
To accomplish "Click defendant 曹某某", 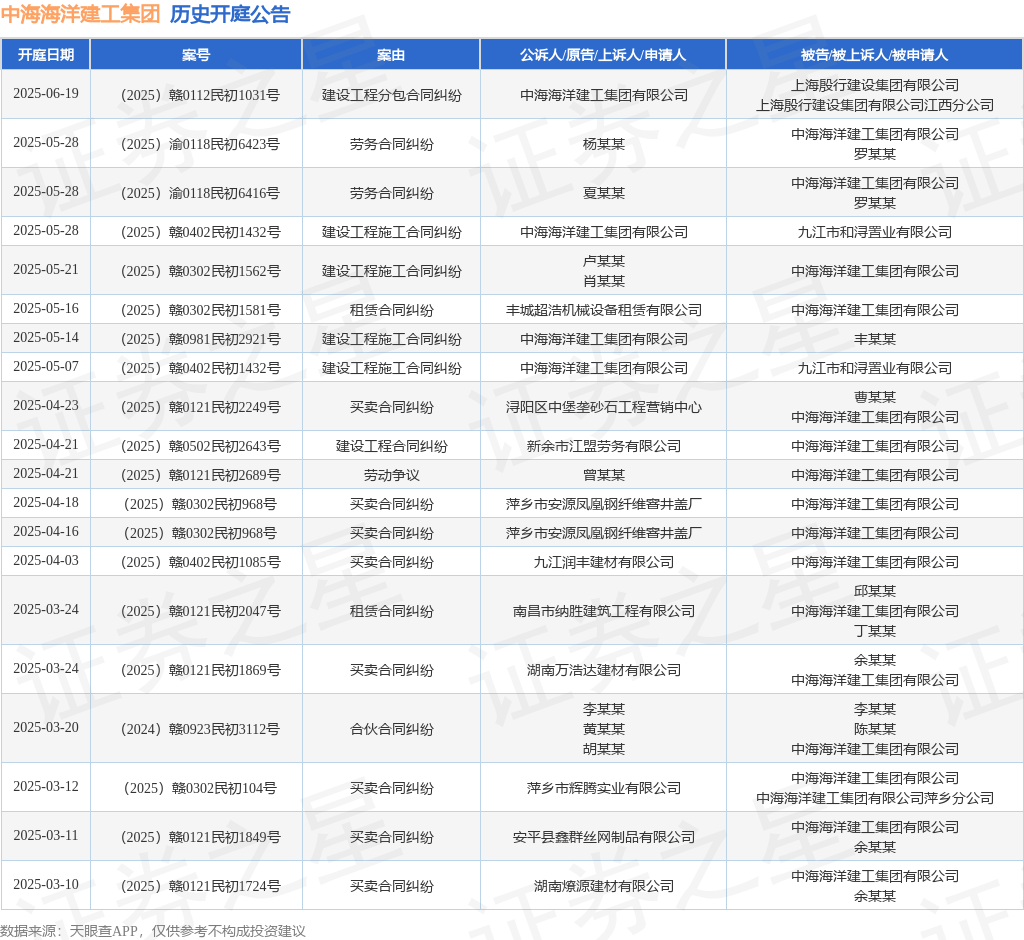I will pos(874,397).
